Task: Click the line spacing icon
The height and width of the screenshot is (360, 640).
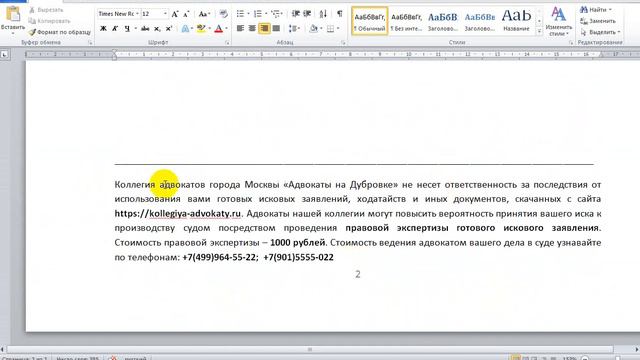Action: (292, 29)
